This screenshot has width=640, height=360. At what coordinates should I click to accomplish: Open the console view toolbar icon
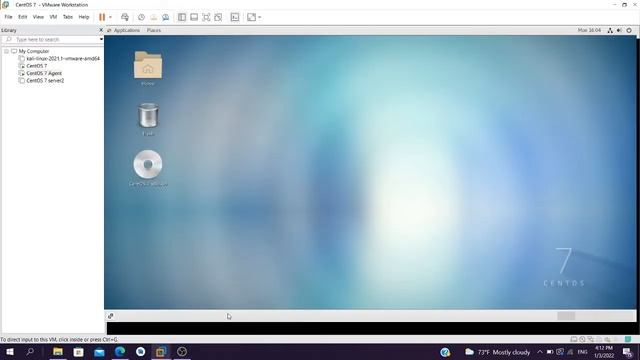(x=235, y=17)
